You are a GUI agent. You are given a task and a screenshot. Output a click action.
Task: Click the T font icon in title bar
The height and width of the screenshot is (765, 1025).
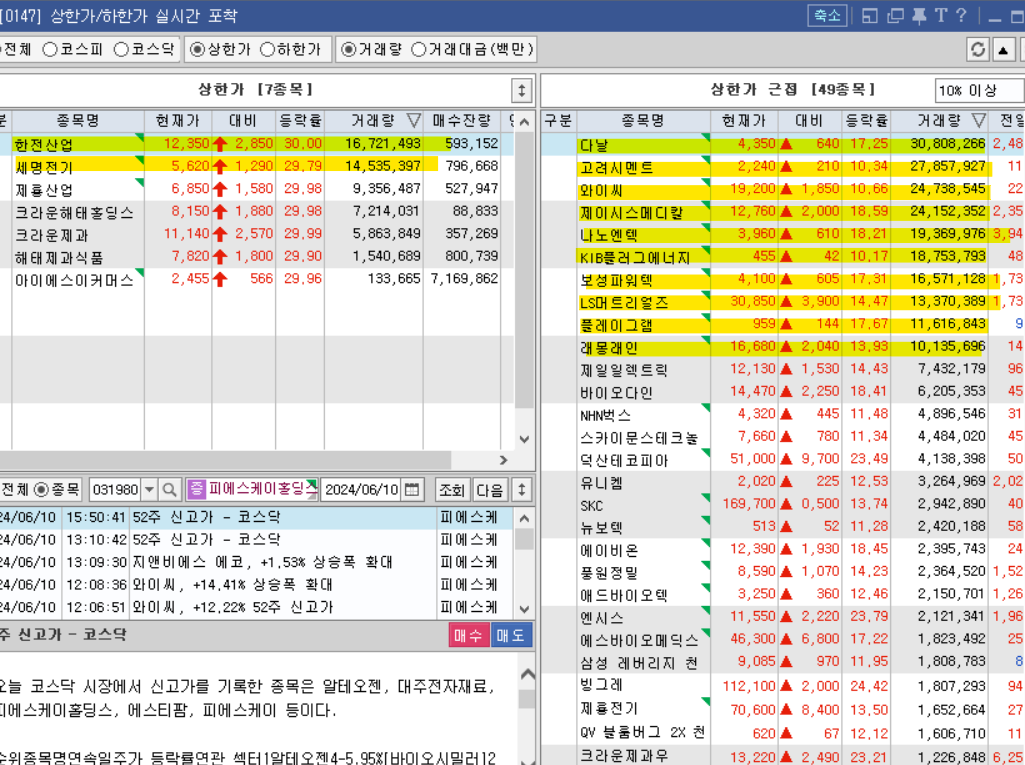[941, 16]
